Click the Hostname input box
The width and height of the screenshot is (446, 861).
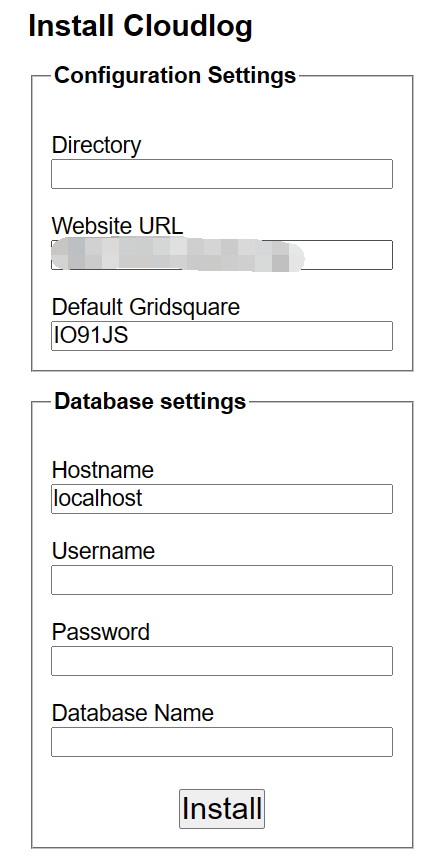(222, 499)
